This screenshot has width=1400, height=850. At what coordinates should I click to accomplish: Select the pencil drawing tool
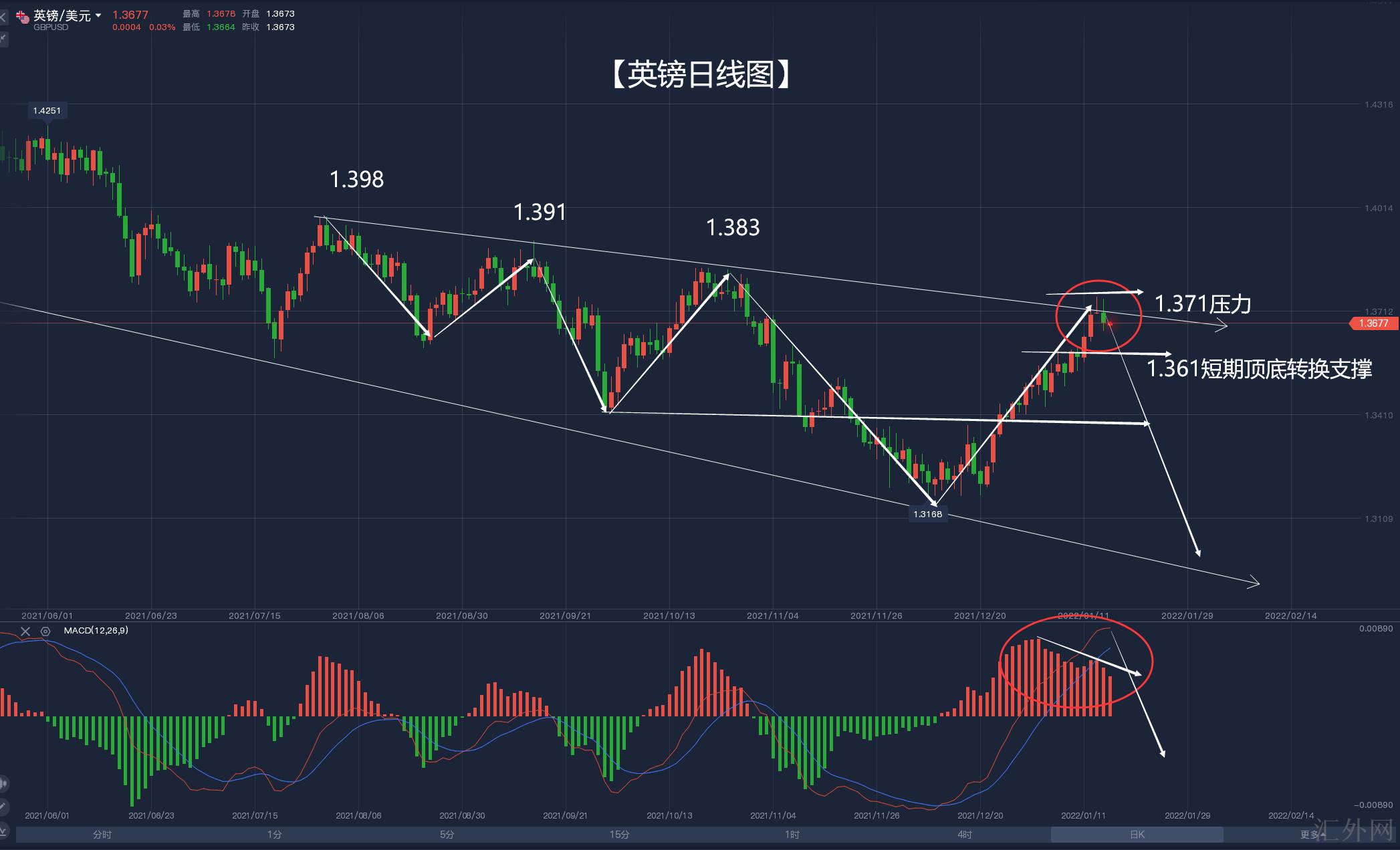pyautogui.click(x=3, y=807)
